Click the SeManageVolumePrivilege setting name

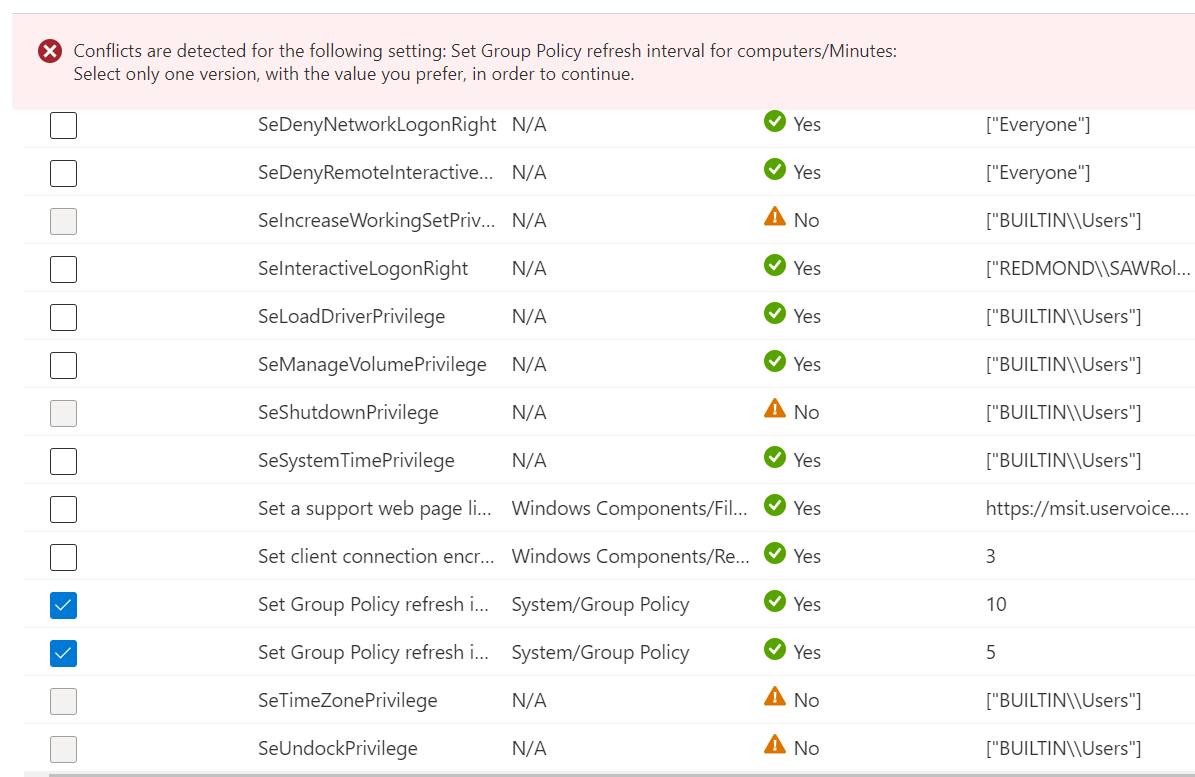(372, 364)
